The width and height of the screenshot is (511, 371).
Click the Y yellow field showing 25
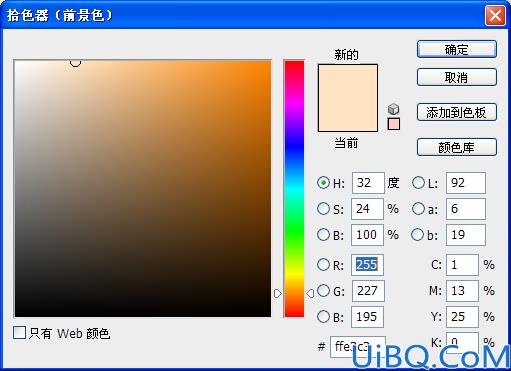462,317
